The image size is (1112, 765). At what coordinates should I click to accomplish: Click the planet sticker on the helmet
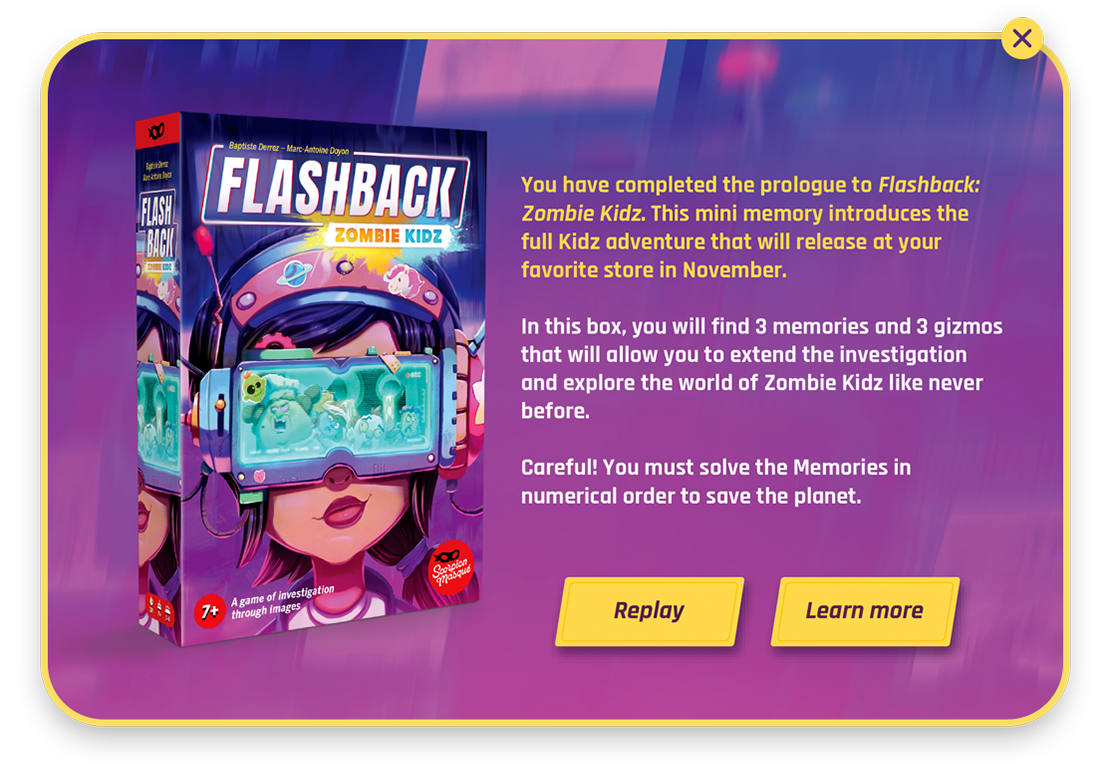[x=294, y=273]
